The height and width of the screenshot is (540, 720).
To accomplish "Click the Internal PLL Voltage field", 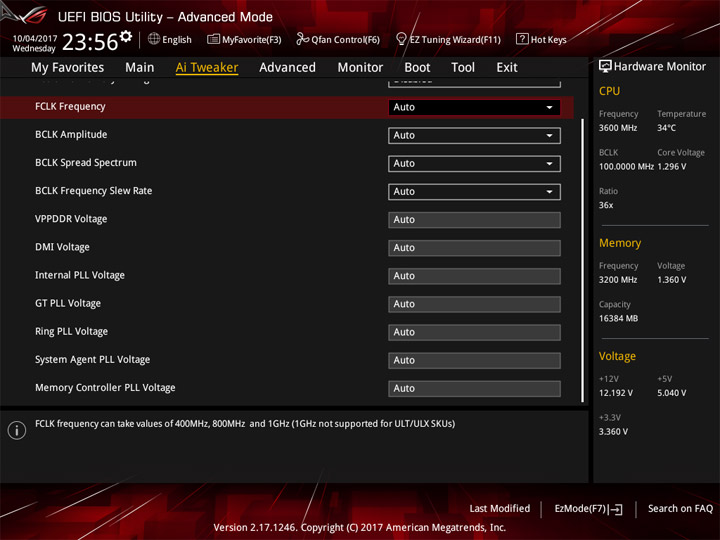I will [x=474, y=276].
